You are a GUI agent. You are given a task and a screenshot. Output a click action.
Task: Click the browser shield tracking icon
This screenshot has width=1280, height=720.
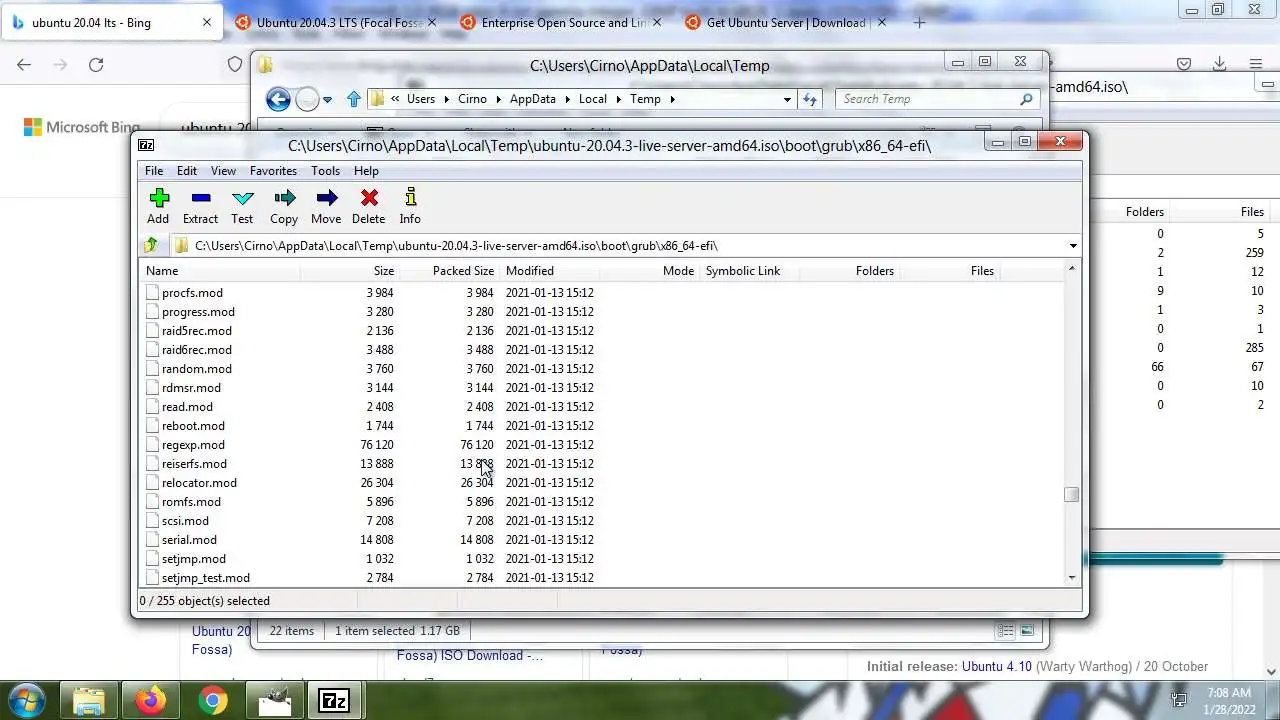[235, 64]
